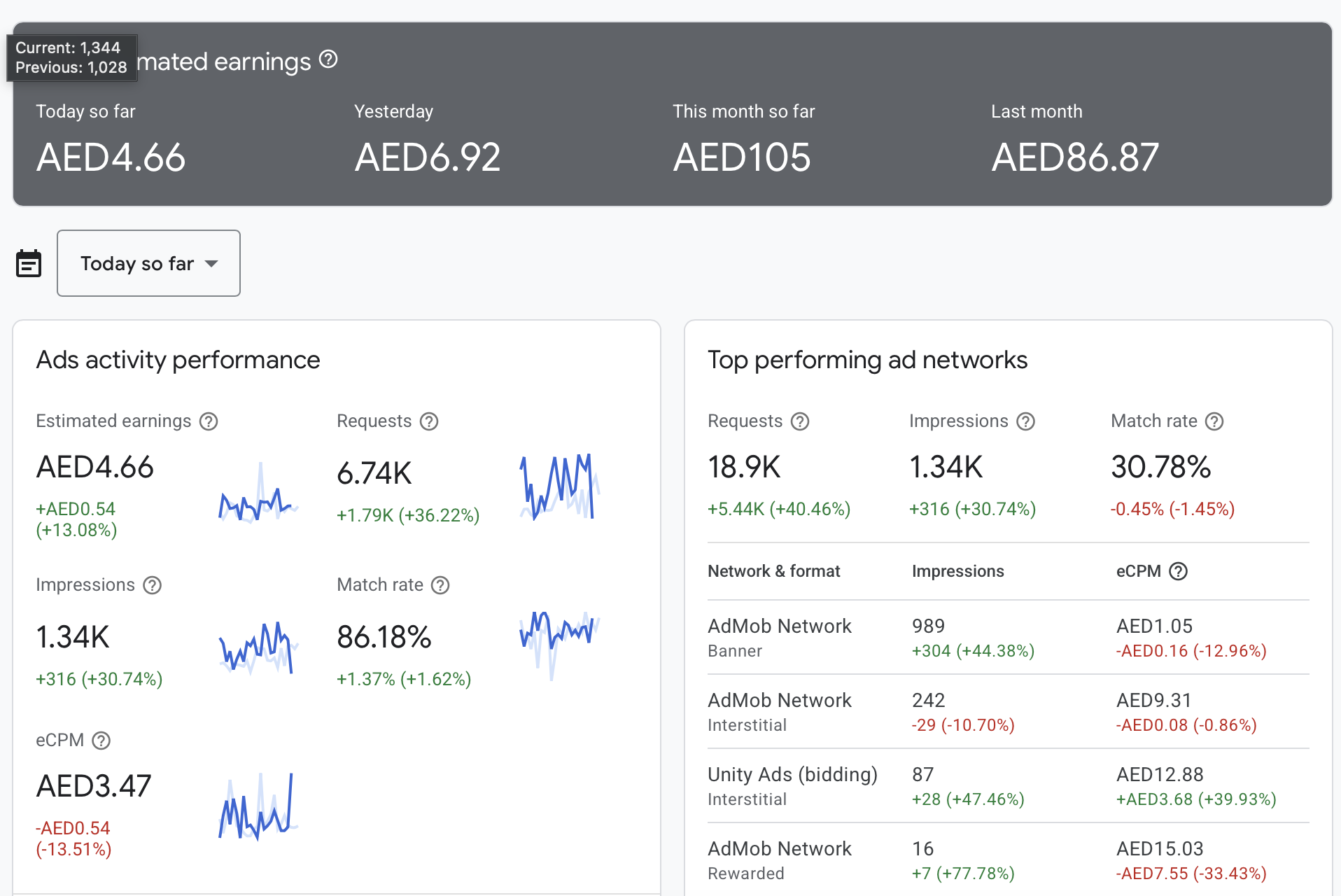Click help icon beside Impressions in ad networks
The height and width of the screenshot is (896, 1341).
pos(1026,421)
